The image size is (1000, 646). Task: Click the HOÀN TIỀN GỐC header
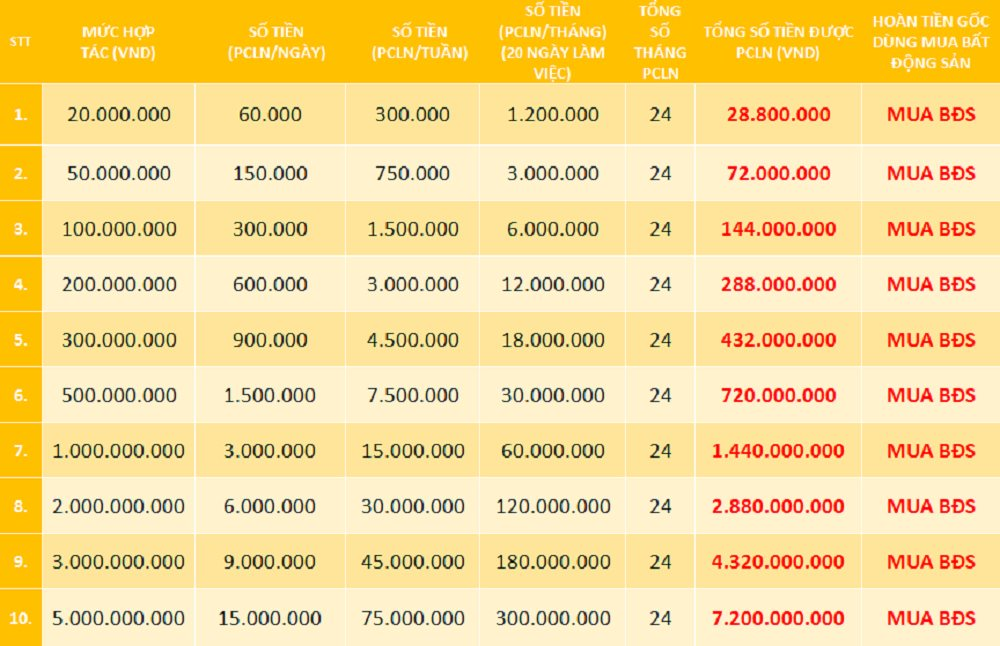[x=930, y=42]
